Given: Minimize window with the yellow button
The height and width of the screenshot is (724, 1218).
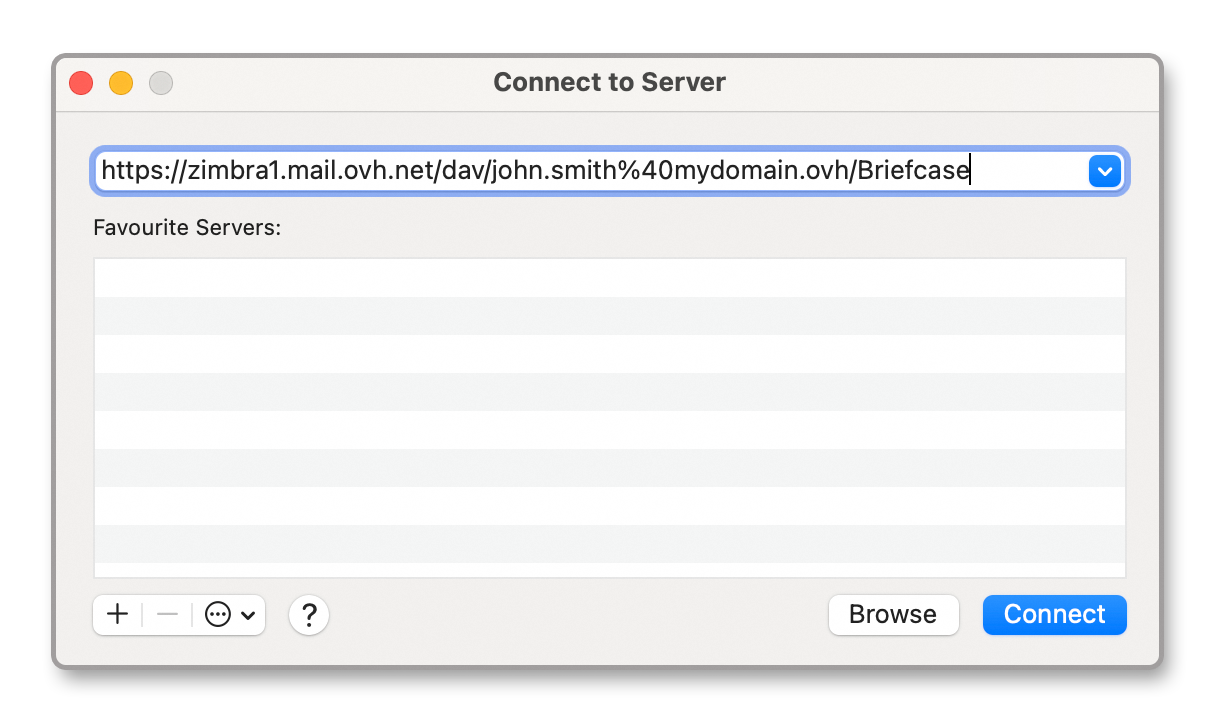Looking at the screenshot, I should coord(121,83).
